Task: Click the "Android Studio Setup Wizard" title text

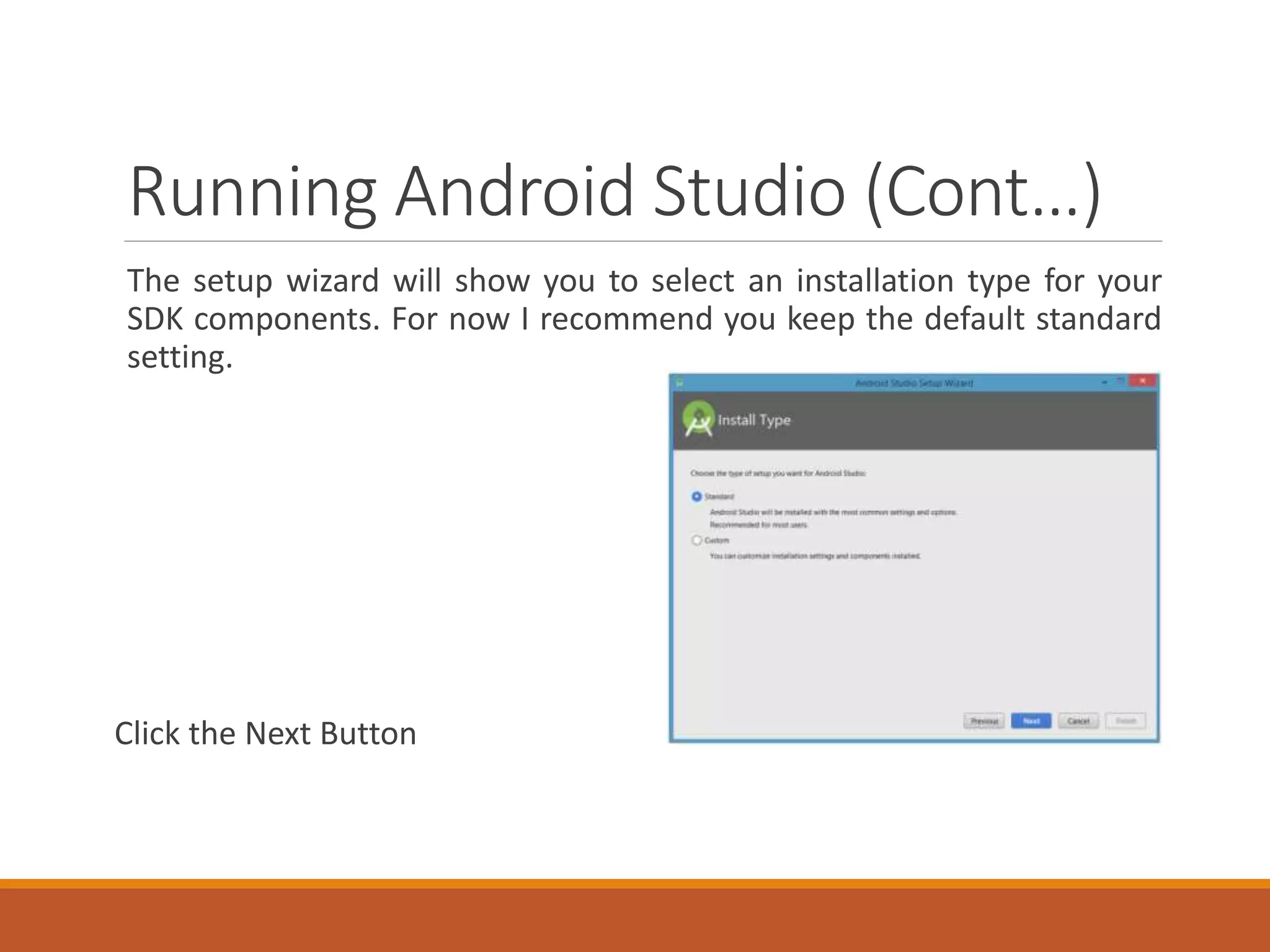Action: pos(914,383)
